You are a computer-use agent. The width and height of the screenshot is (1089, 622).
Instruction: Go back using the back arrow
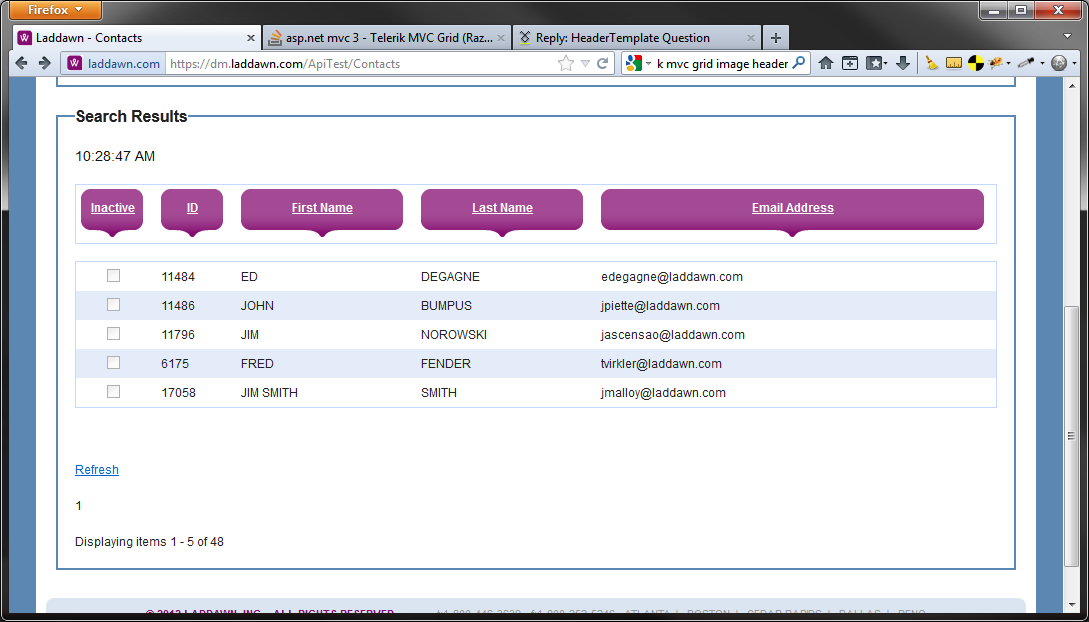(22, 64)
